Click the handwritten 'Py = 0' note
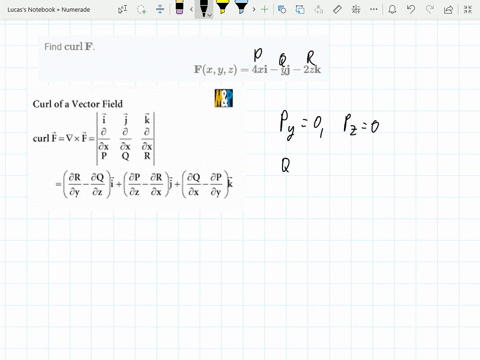480x360 pixels. [x=301, y=125]
